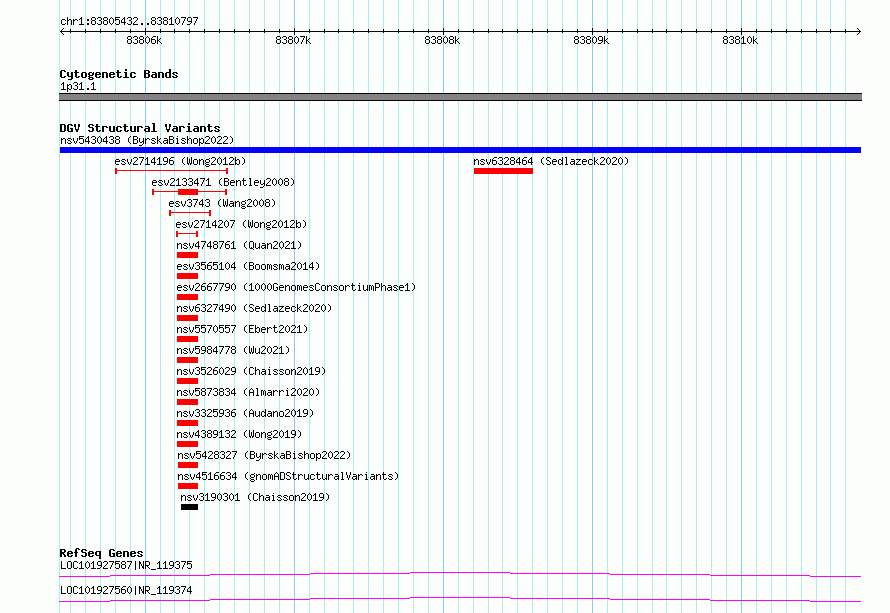Click the chr1:83805432..83810797 coordinate text
The image size is (890, 613).
[x=129, y=21]
